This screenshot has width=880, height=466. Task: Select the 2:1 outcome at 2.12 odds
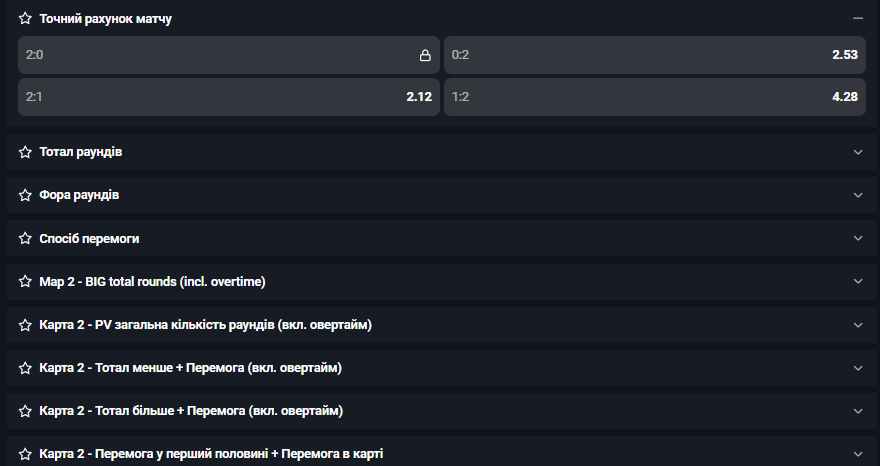229,97
